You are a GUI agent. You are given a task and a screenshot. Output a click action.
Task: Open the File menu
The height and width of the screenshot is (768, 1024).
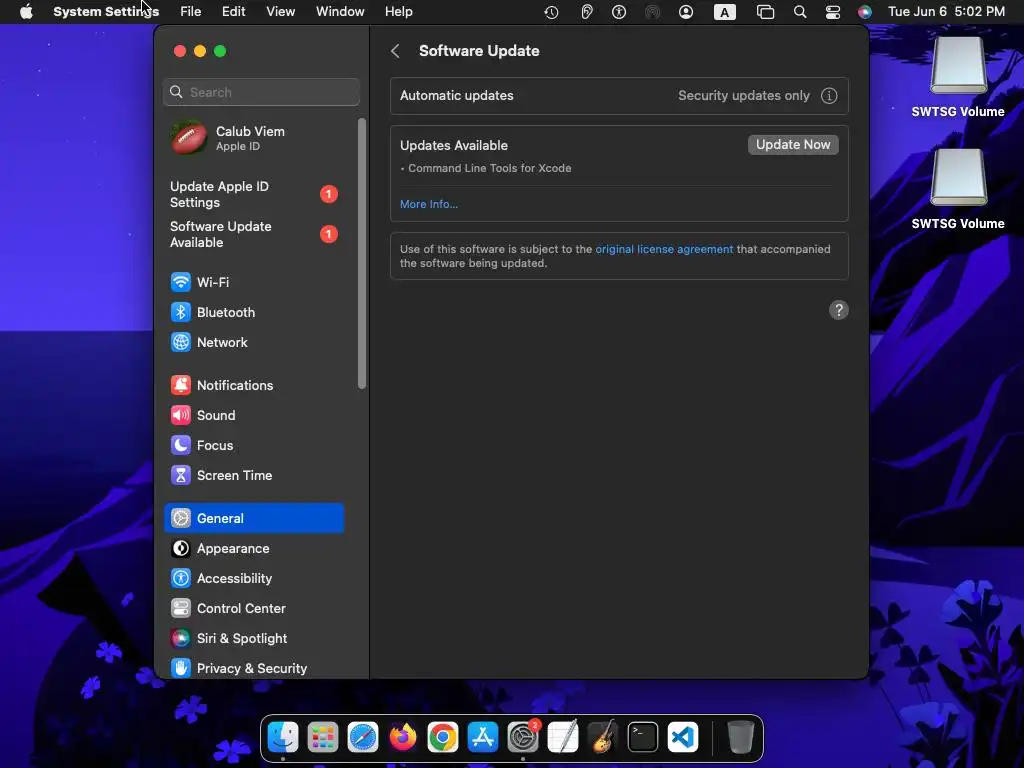pyautogui.click(x=191, y=12)
